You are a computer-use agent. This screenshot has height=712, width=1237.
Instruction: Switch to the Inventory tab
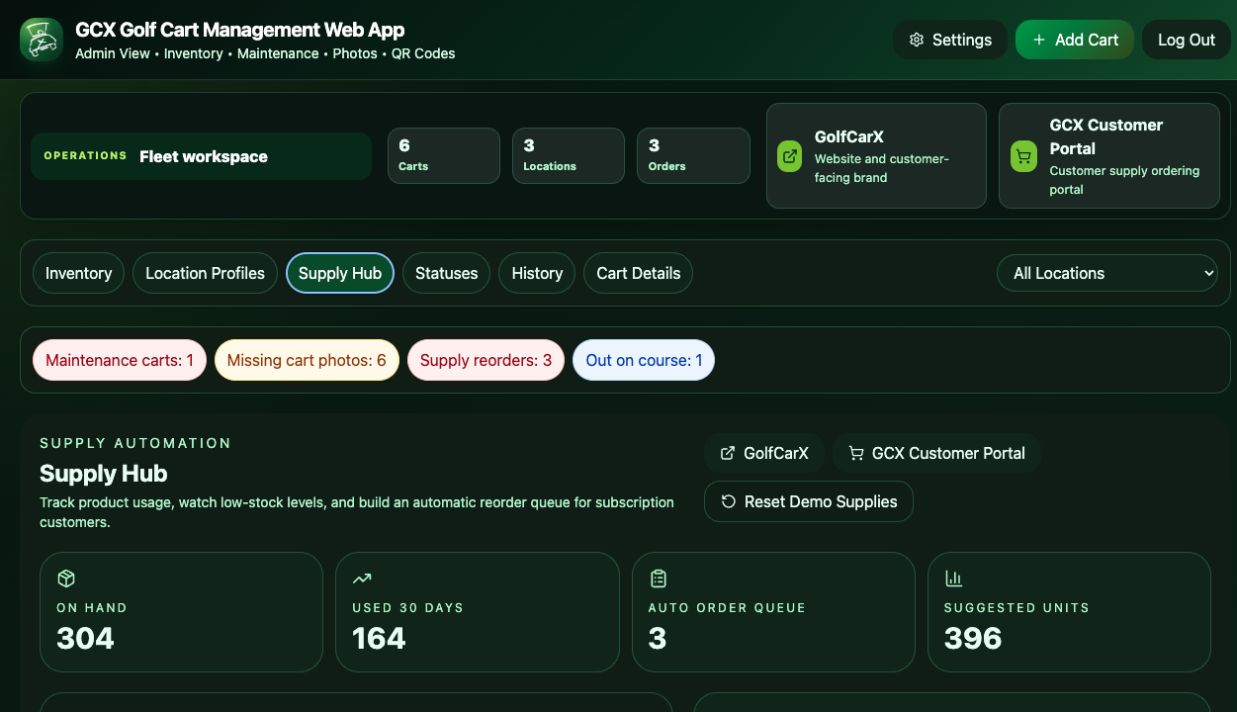coord(79,273)
